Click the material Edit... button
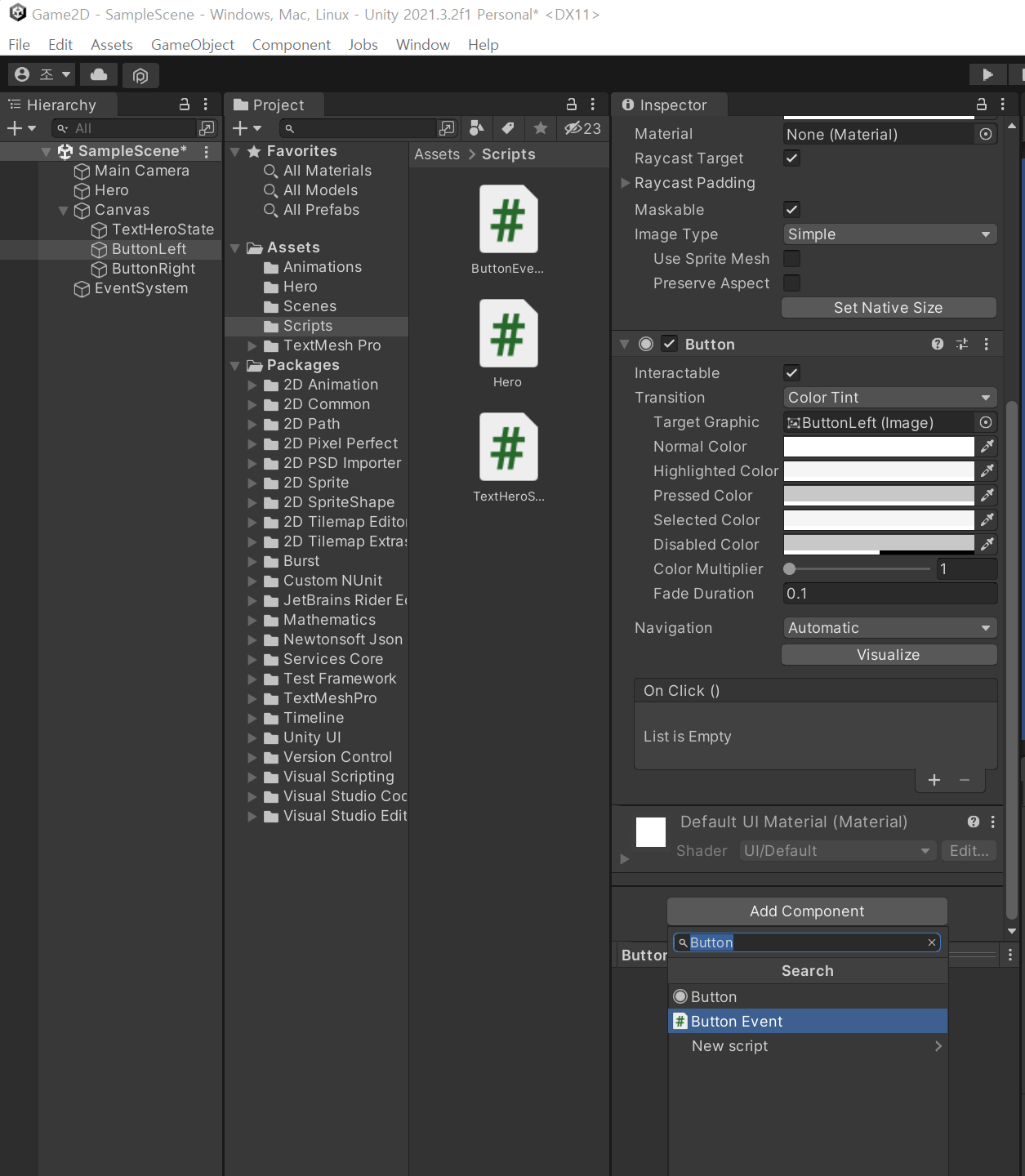 [969, 851]
